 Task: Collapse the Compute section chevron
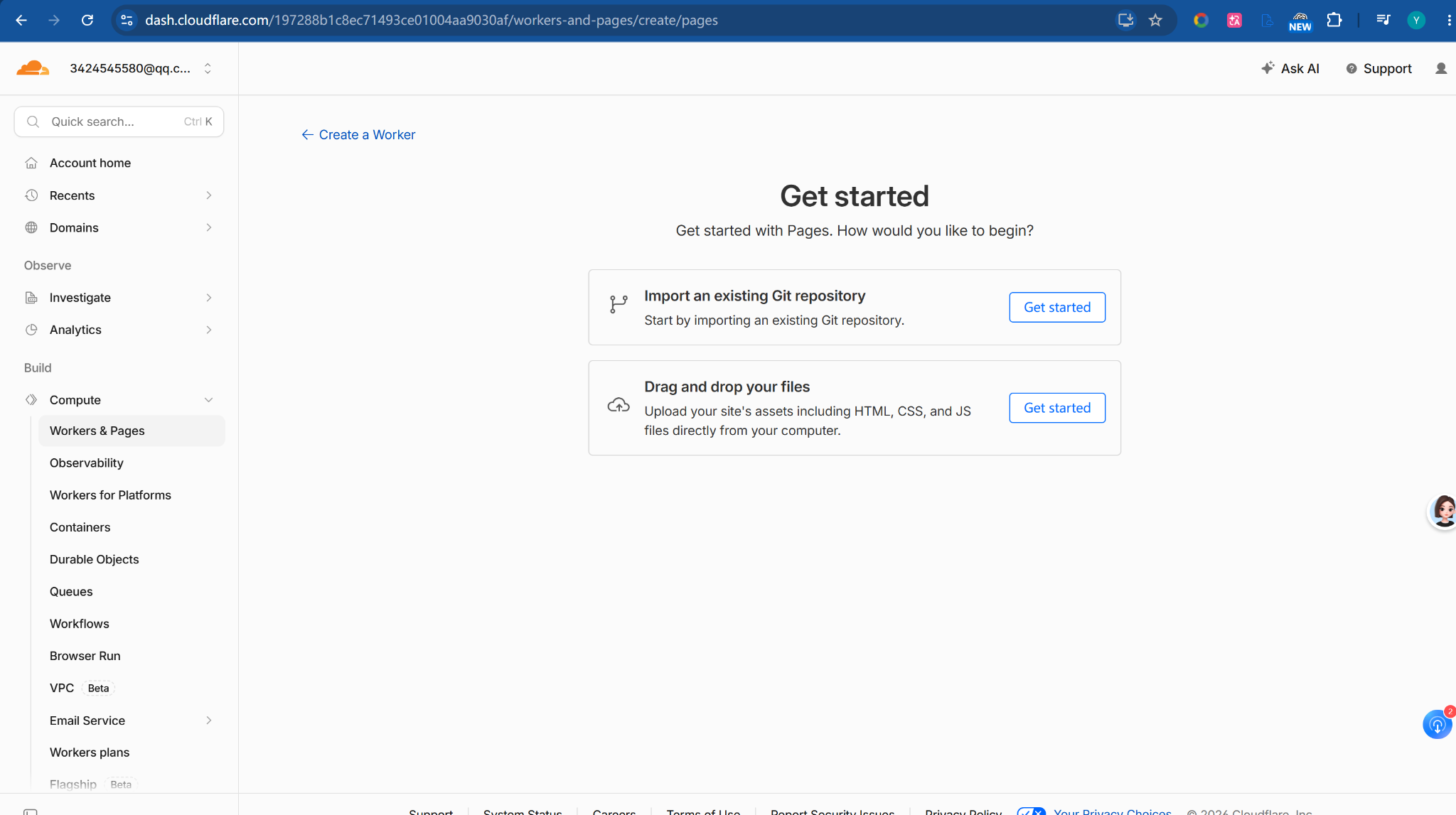tap(209, 400)
